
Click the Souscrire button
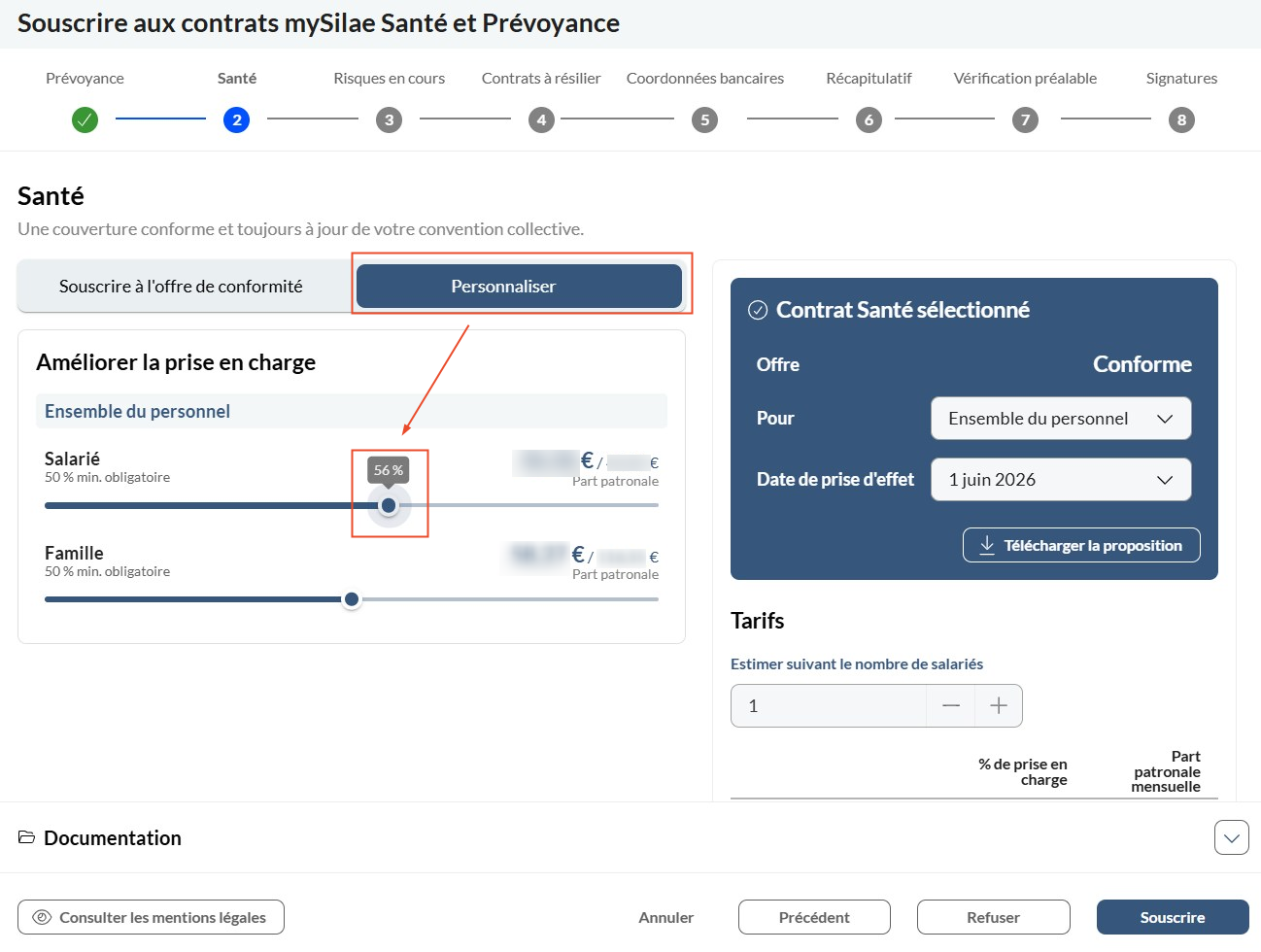(1173, 917)
